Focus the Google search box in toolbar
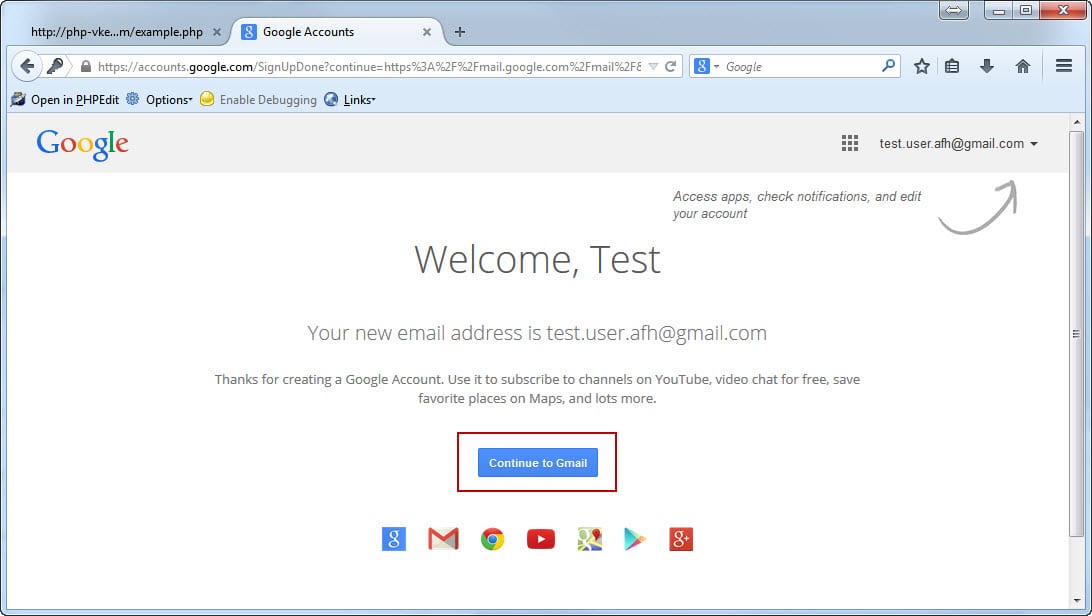 (800, 66)
